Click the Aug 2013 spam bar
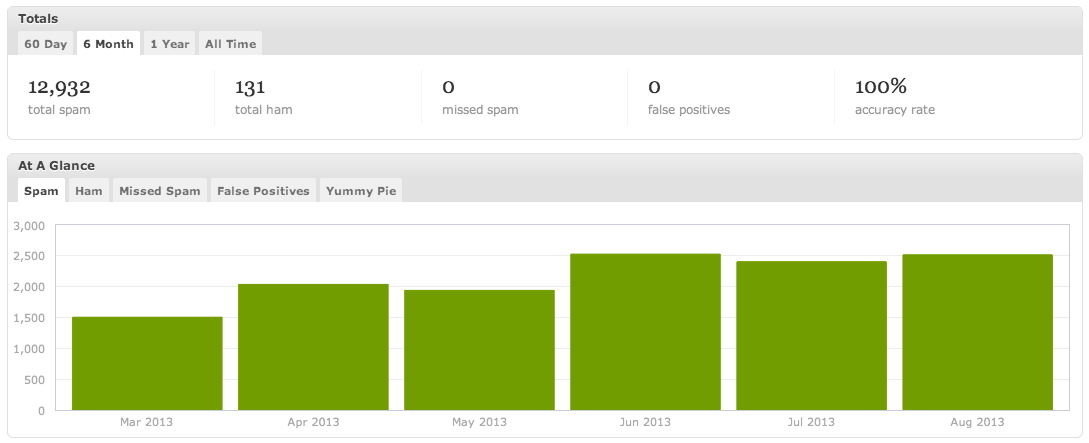 pyautogui.click(x=977, y=332)
